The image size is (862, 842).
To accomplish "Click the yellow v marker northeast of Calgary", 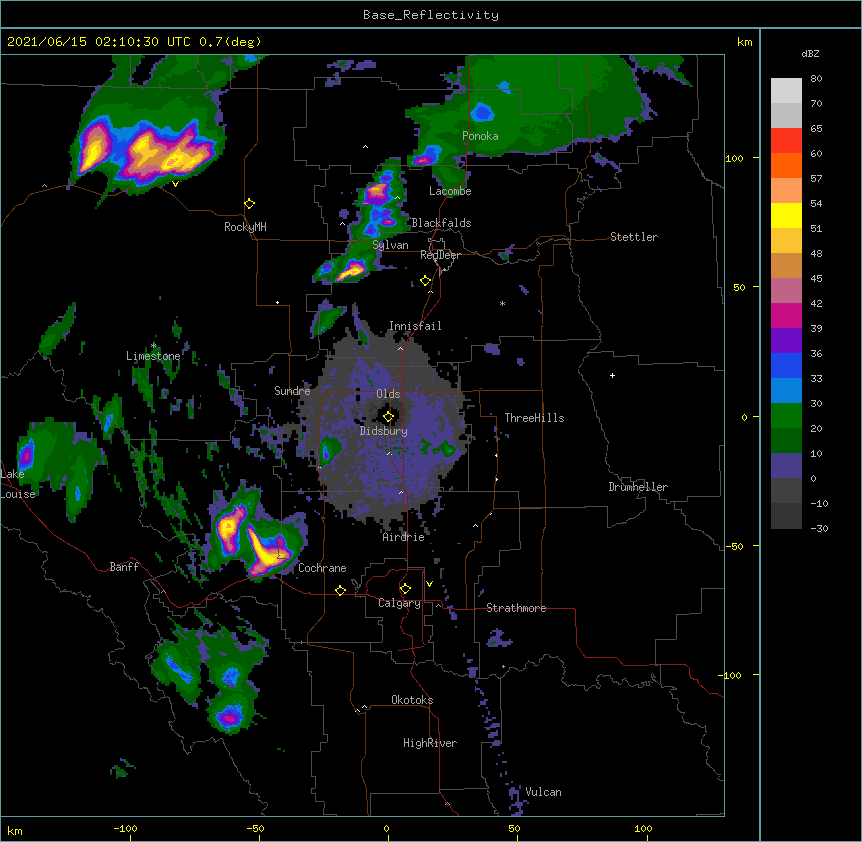I will click(x=429, y=584).
